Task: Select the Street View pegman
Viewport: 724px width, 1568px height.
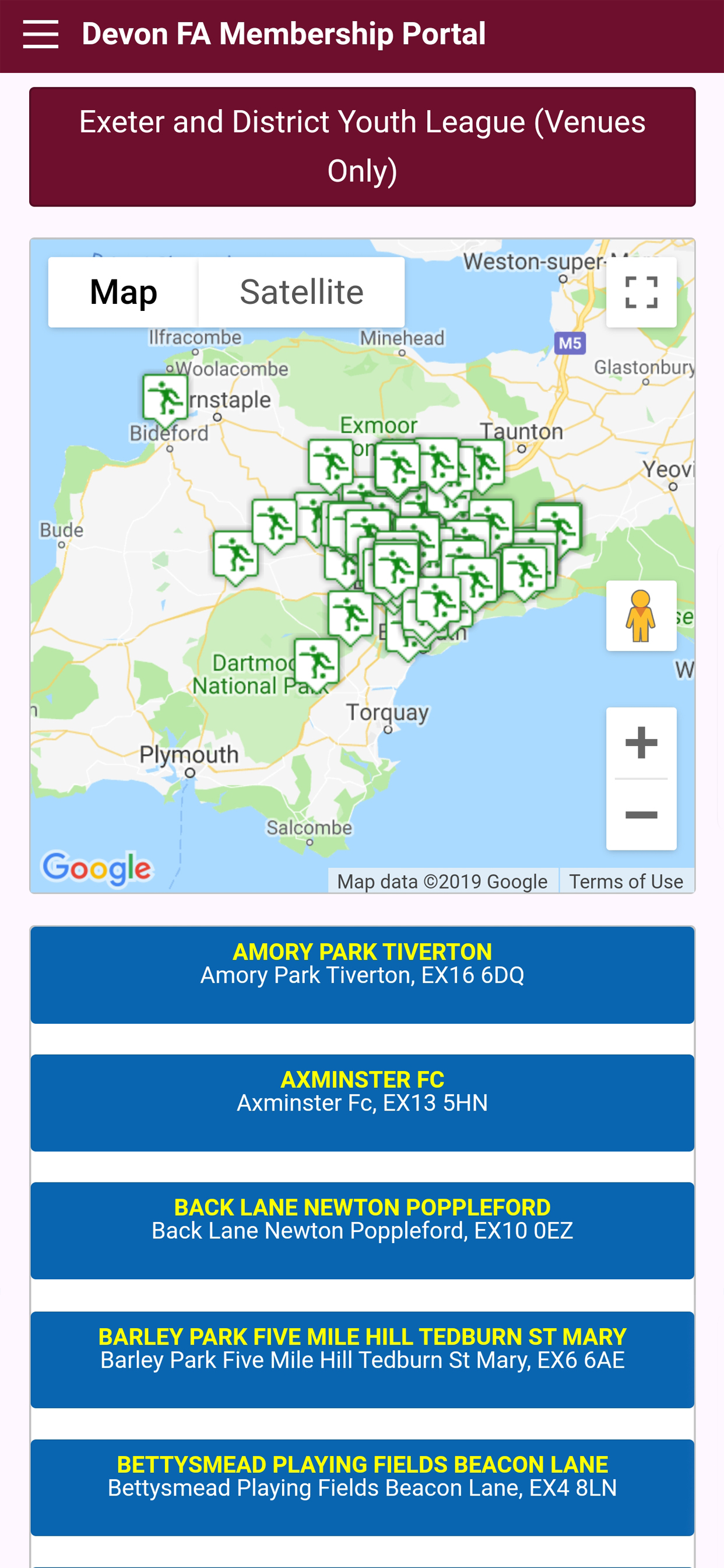Action: 641,615
